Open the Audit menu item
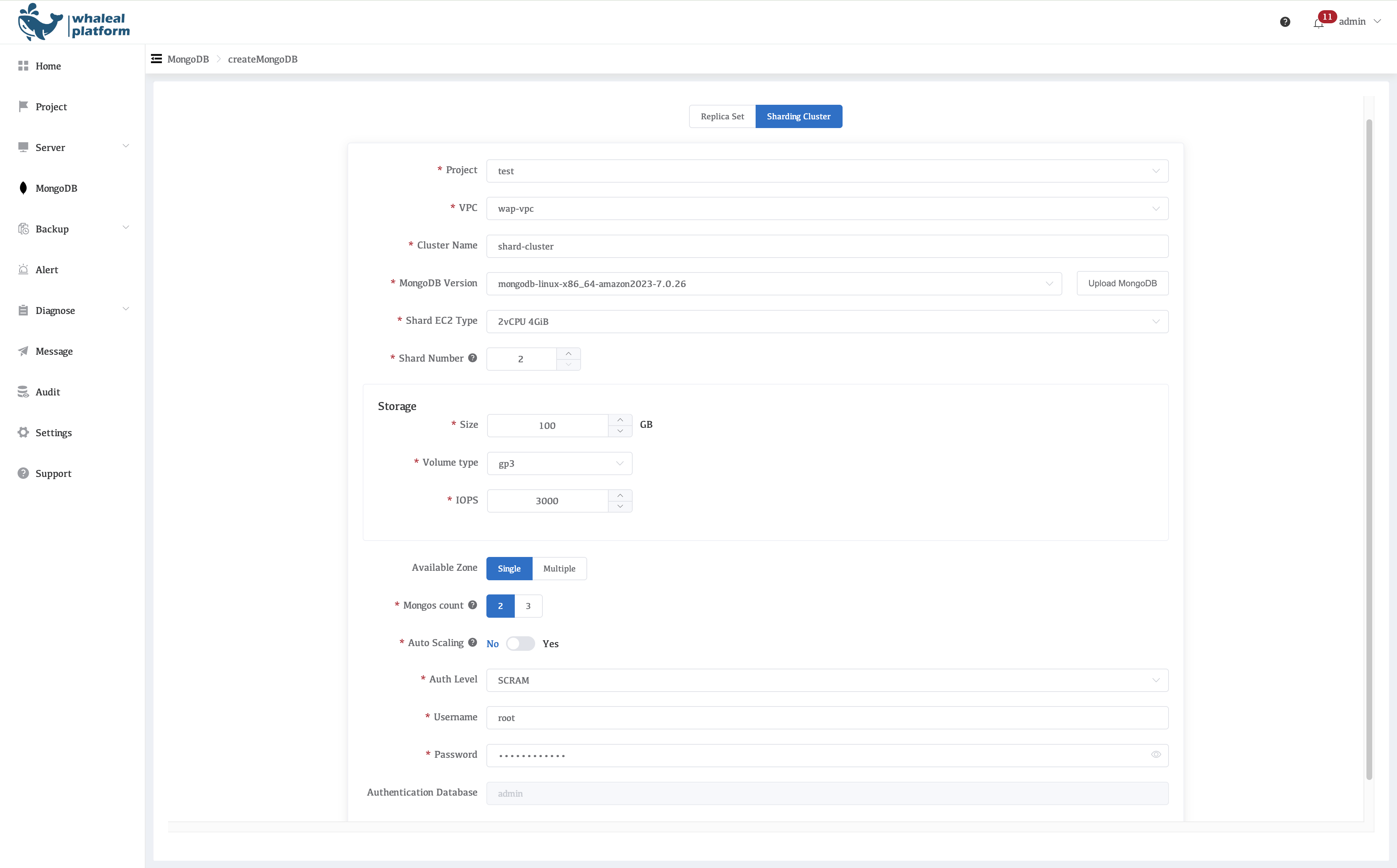The image size is (1397, 868). click(48, 392)
